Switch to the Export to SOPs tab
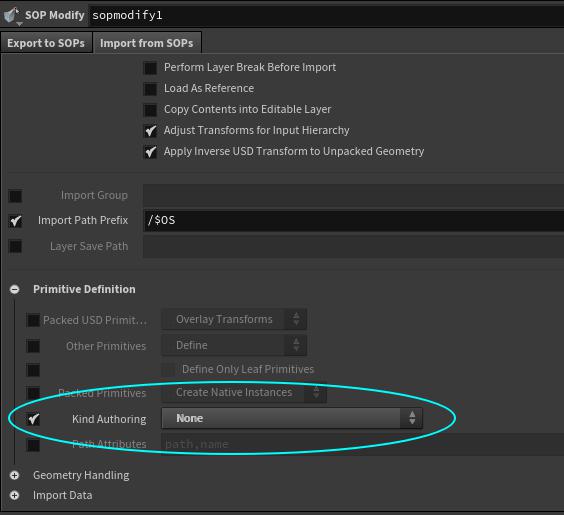The width and height of the screenshot is (564, 515). (46, 43)
